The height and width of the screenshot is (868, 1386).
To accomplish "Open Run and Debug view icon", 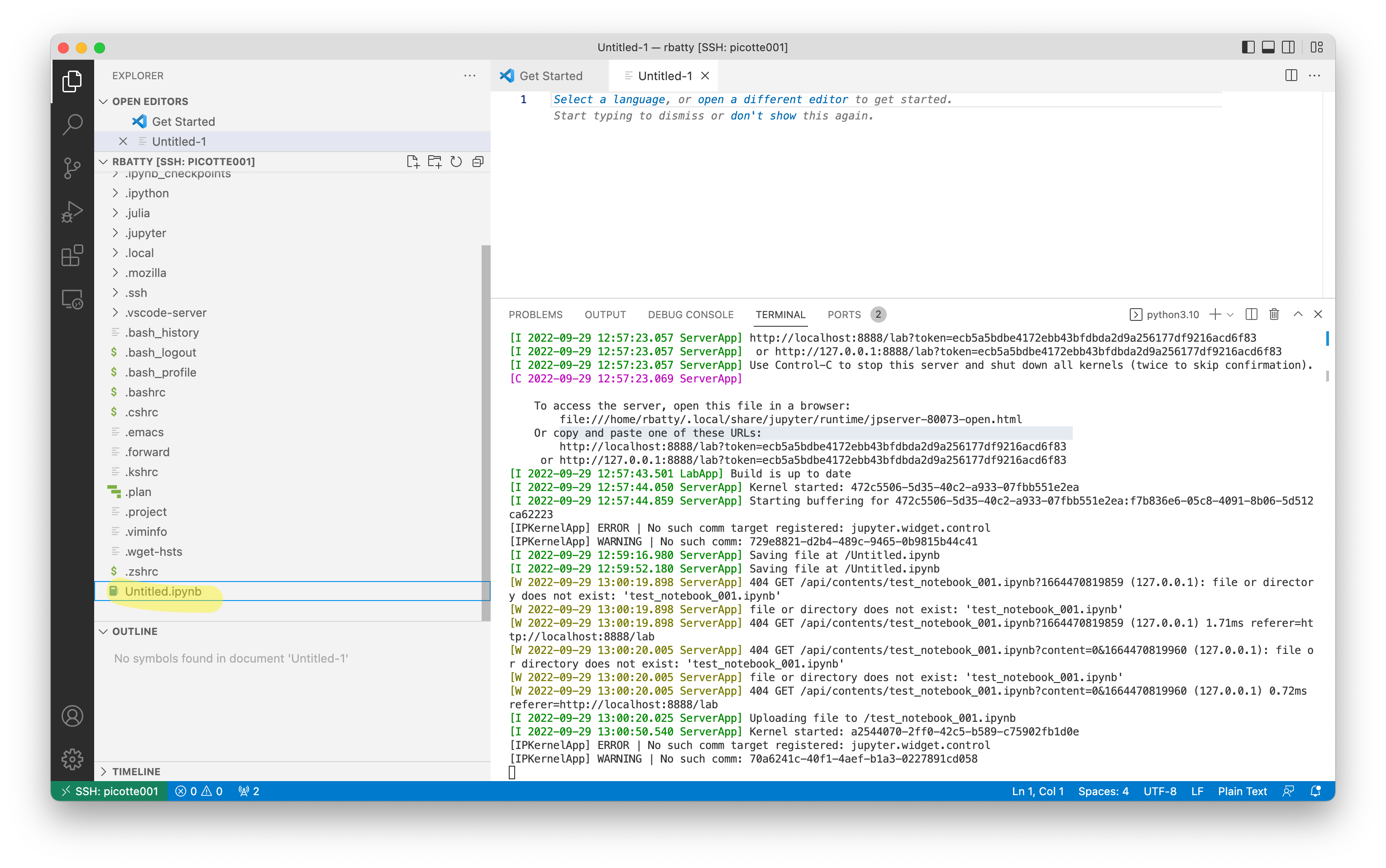I will 72,211.
